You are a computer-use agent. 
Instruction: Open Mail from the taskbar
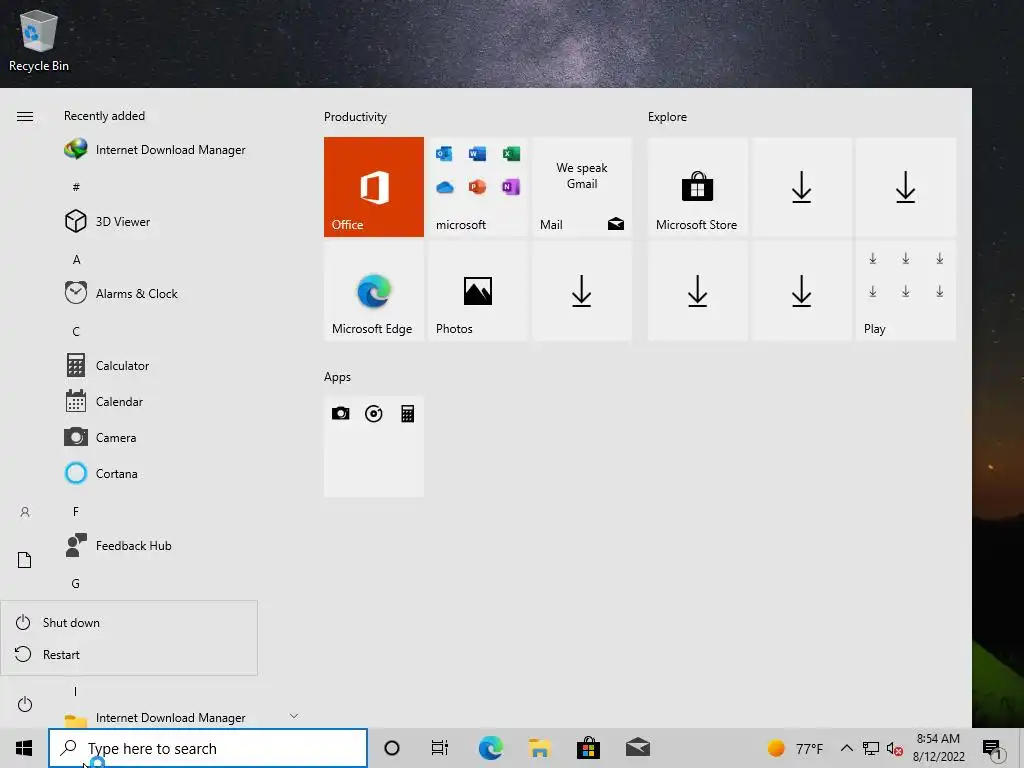[637, 748]
